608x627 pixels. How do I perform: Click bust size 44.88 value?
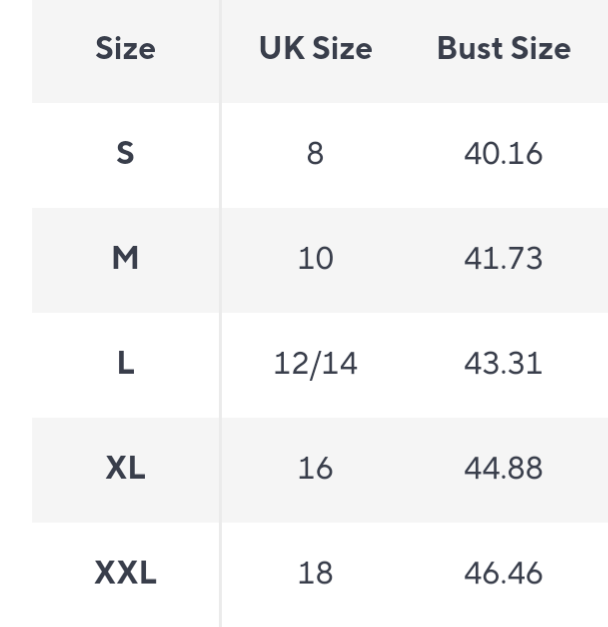tap(504, 469)
